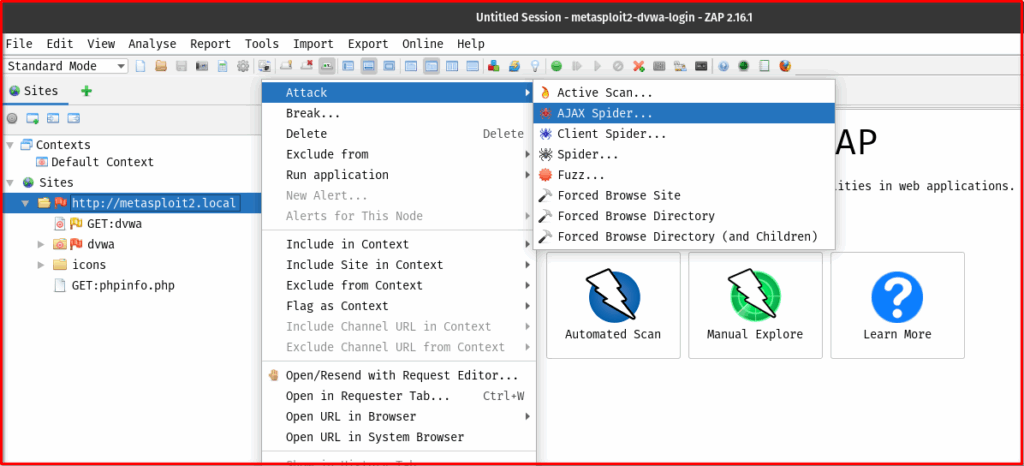Open the Tools menu
This screenshot has width=1024, height=466.
[x=262, y=44]
